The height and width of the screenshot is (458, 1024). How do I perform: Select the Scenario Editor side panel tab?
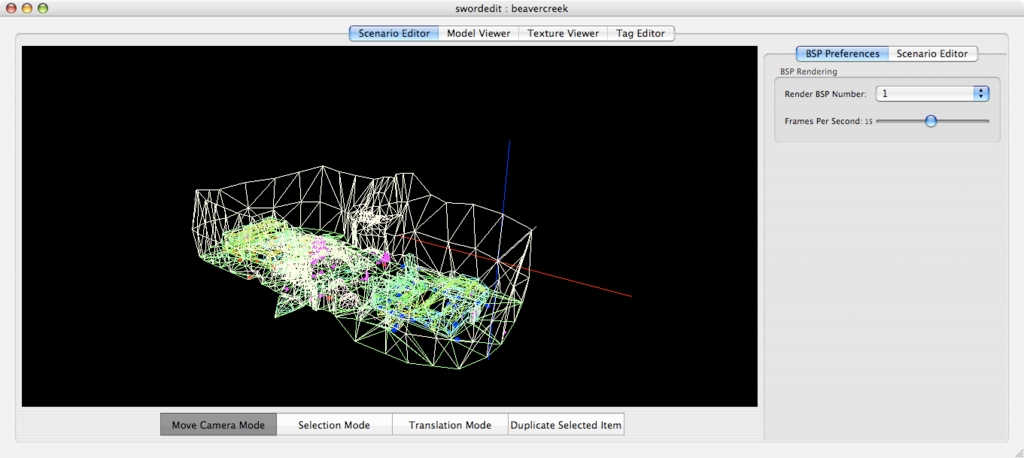pyautogui.click(x=932, y=54)
